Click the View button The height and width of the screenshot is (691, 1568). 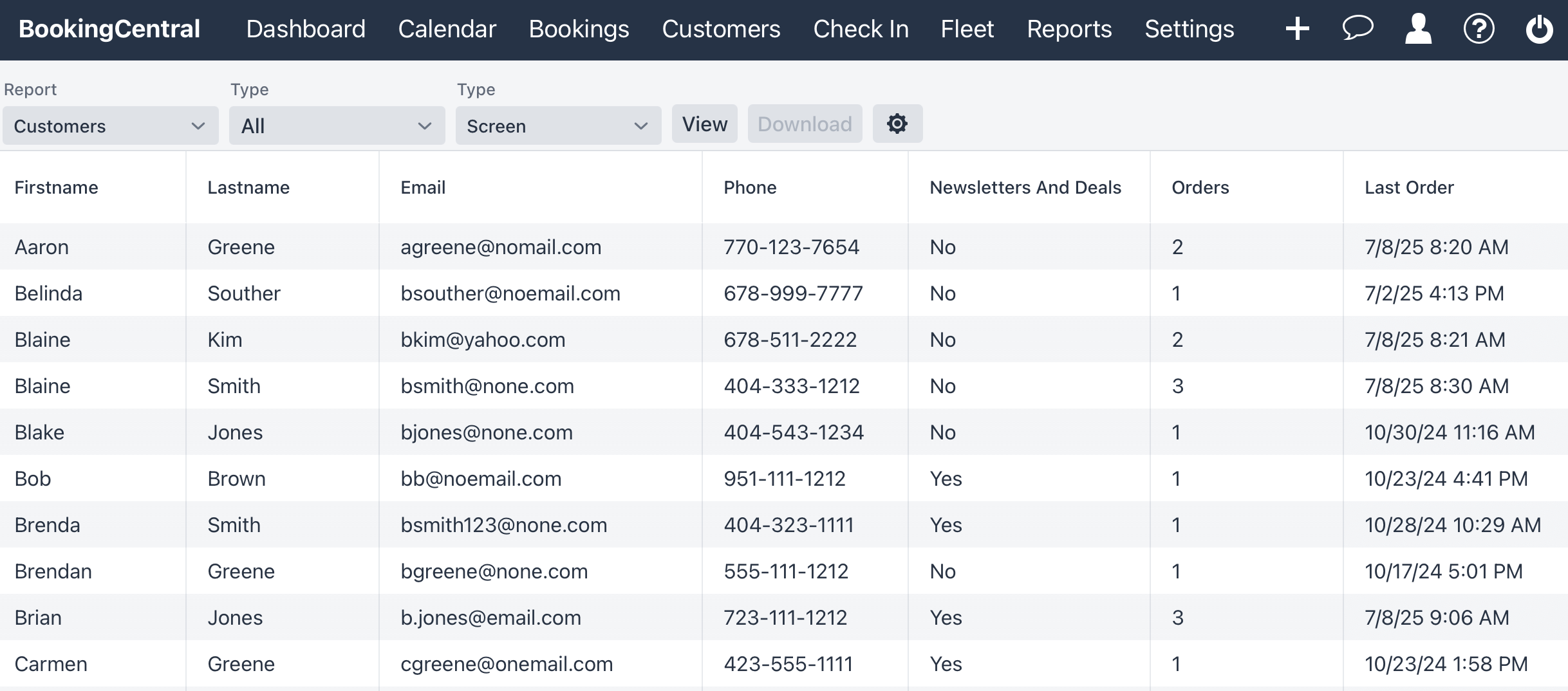[705, 124]
